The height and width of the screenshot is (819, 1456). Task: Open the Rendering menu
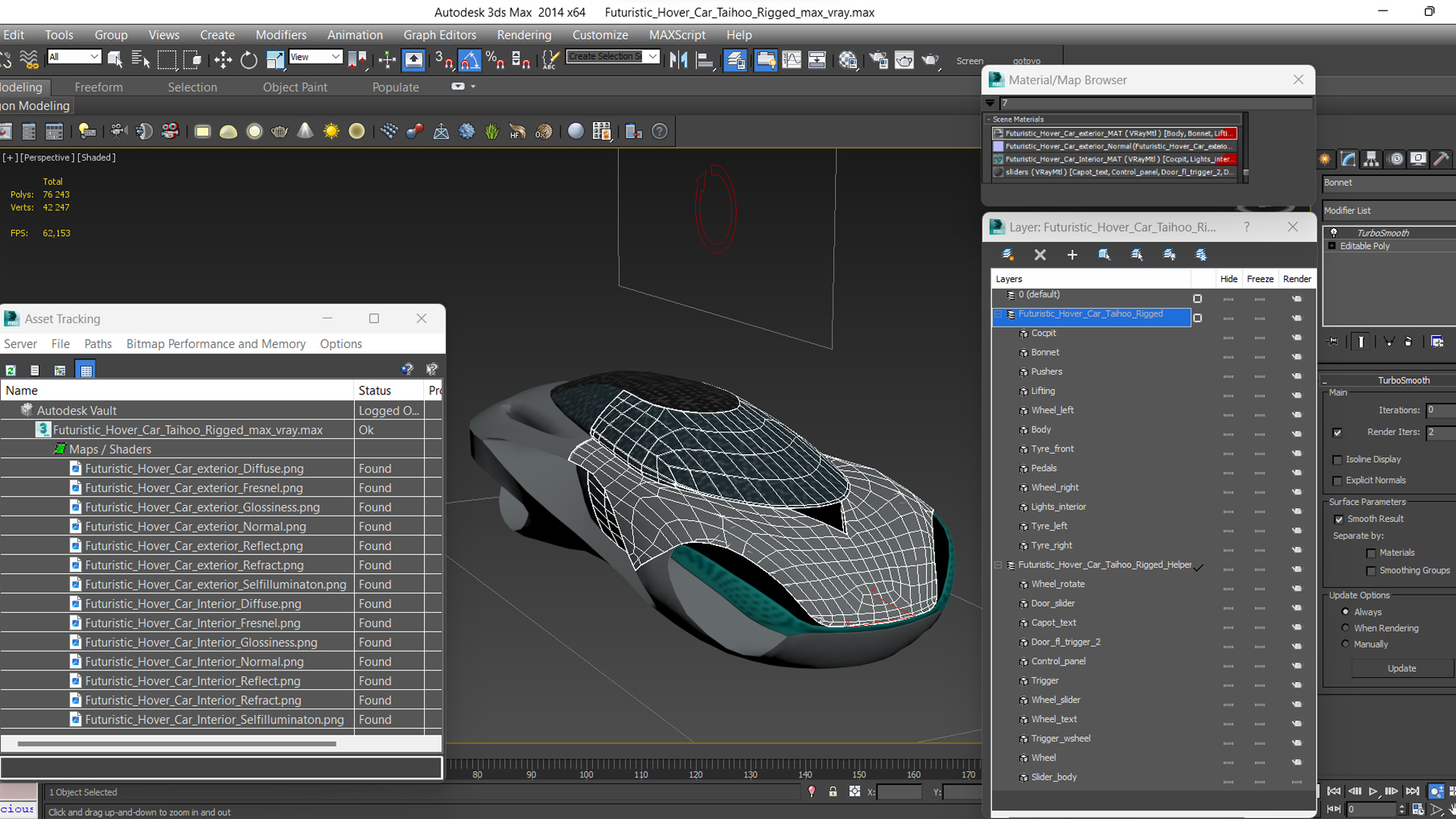[x=524, y=35]
